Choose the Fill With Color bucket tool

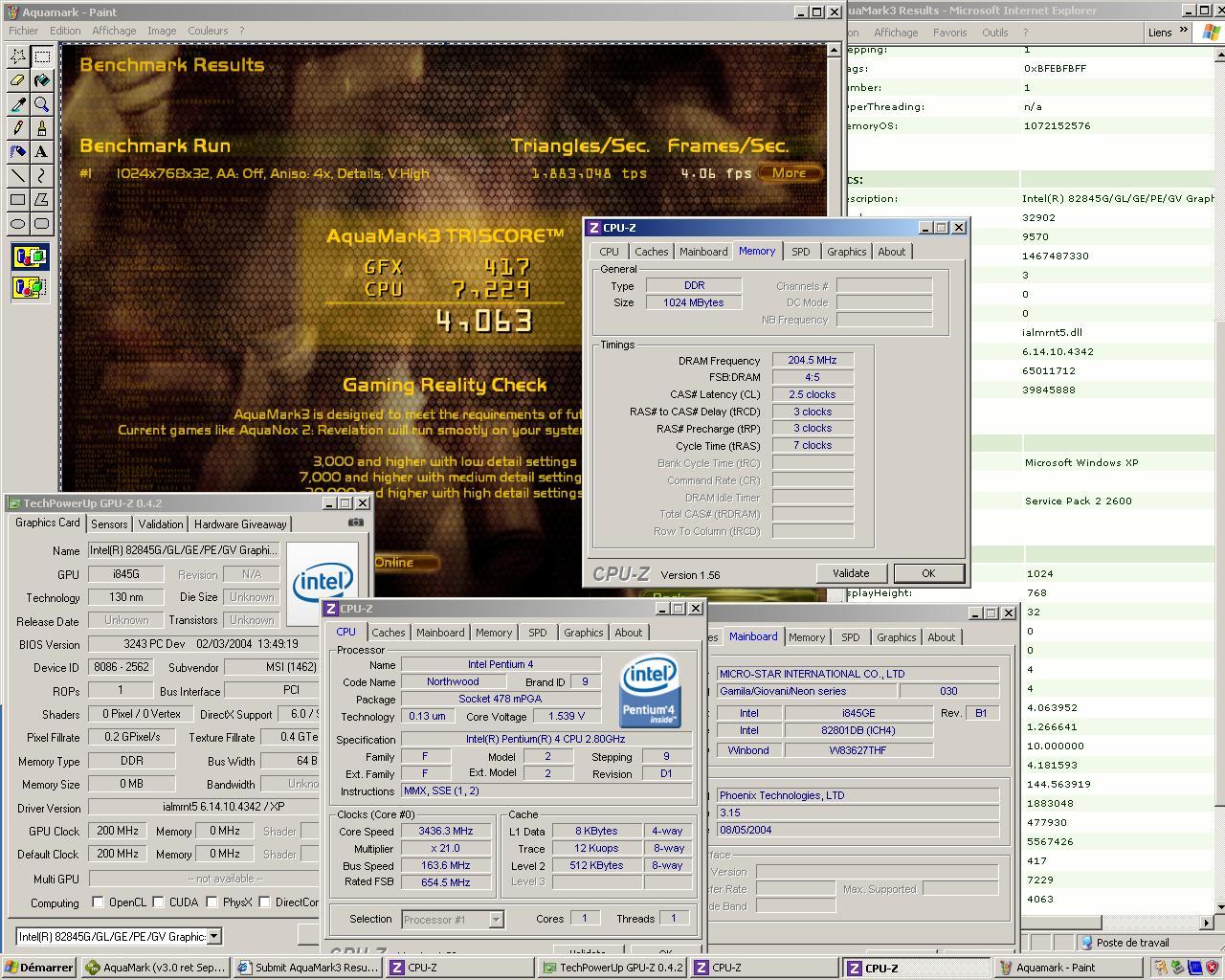tap(41, 80)
